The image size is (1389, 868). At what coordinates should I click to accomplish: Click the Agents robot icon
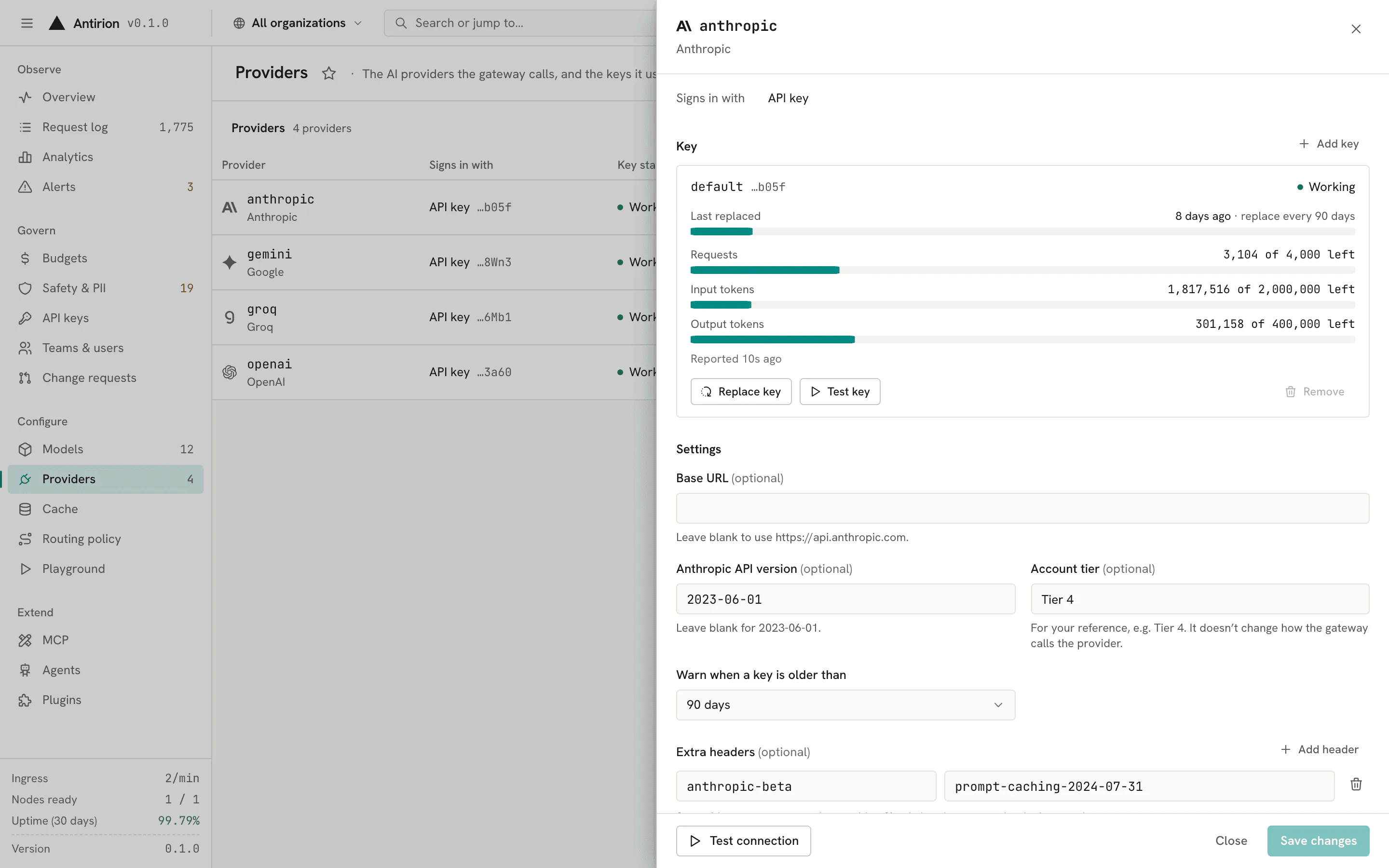coord(25,670)
